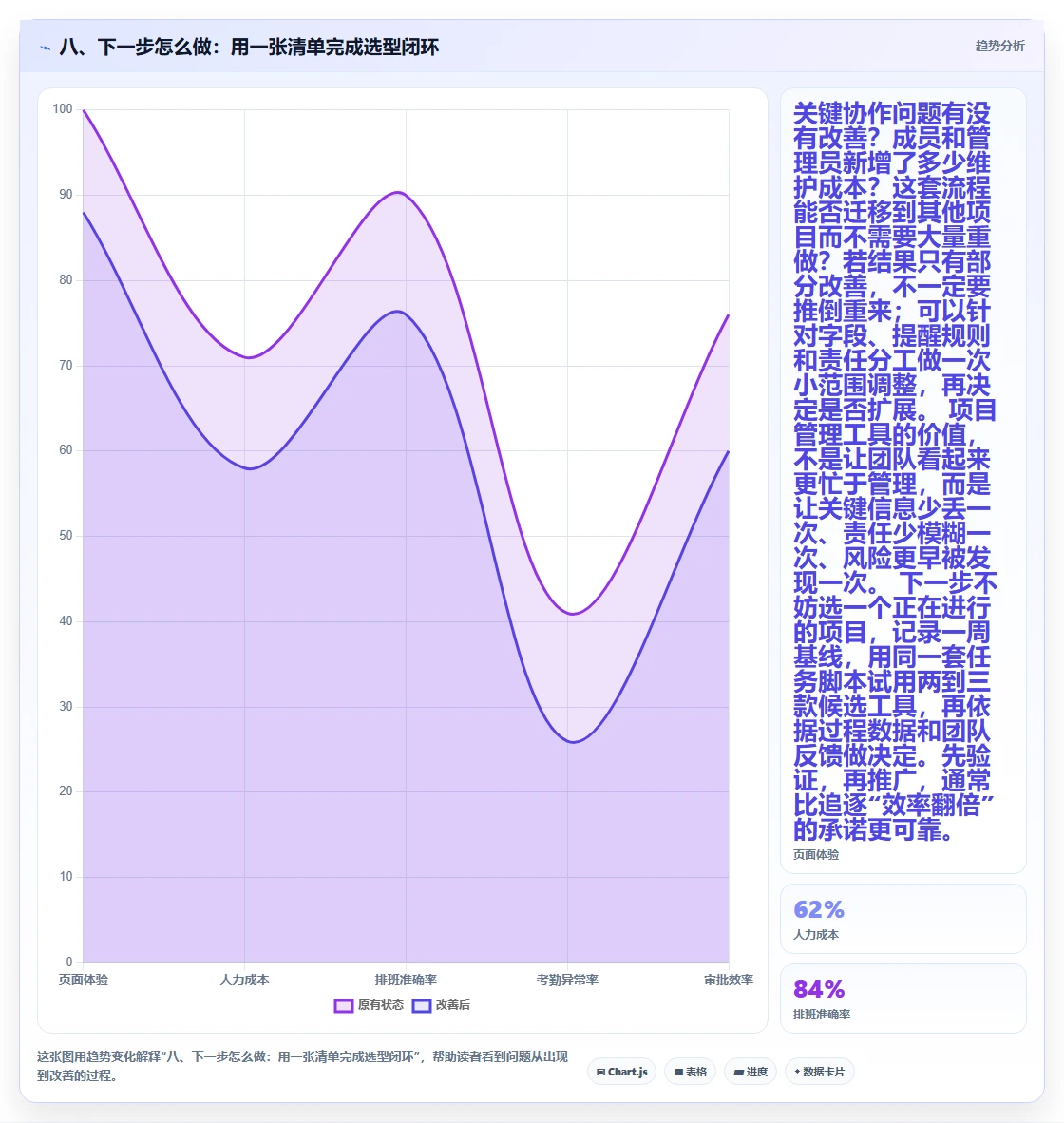This screenshot has height=1123, width=1064.
Task: Click the 考勤异常率 axis label
Action: pos(567,980)
